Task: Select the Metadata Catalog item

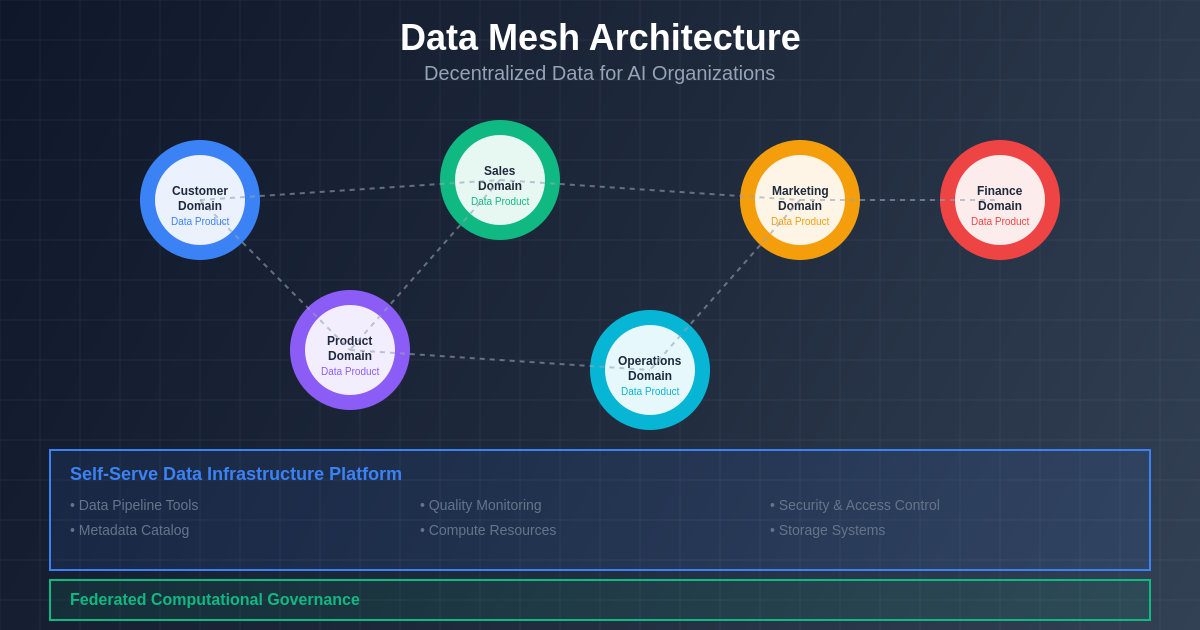Action: click(x=133, y=530)
